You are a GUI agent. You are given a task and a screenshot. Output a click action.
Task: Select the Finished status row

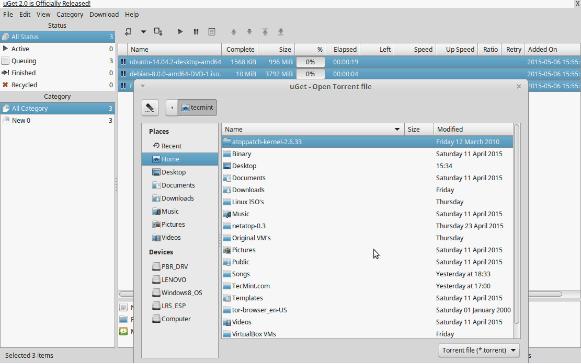[x=57, y=73]
